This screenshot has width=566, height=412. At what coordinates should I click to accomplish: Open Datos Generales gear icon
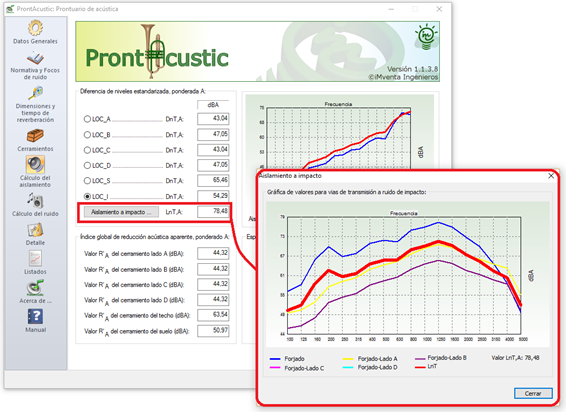tap(35, 27)
